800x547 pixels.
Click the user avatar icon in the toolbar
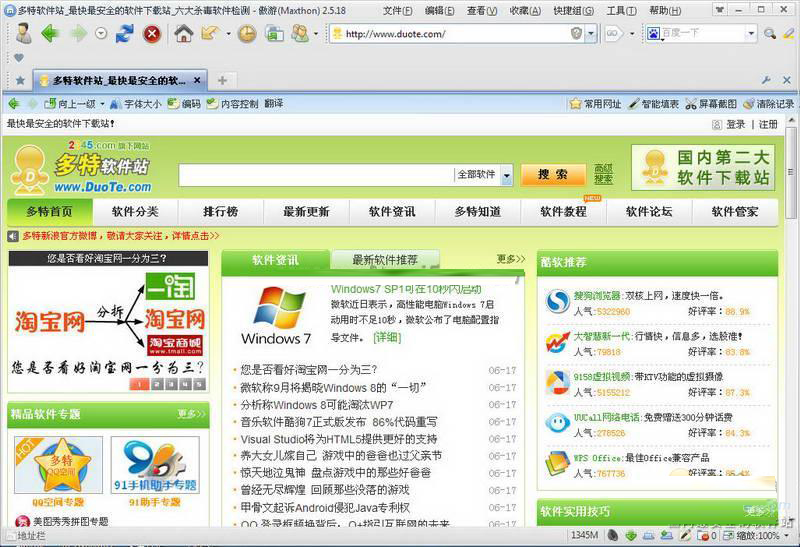pyautogui.click(x=23, y=33)
